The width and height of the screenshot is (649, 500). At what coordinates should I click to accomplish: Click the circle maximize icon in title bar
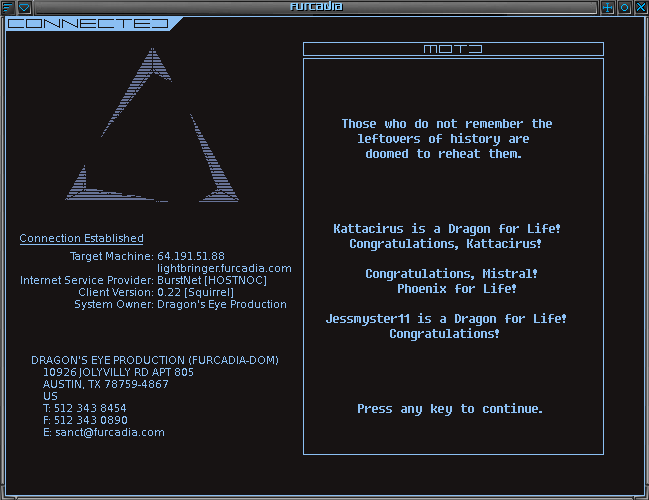[x=624, y=7]
